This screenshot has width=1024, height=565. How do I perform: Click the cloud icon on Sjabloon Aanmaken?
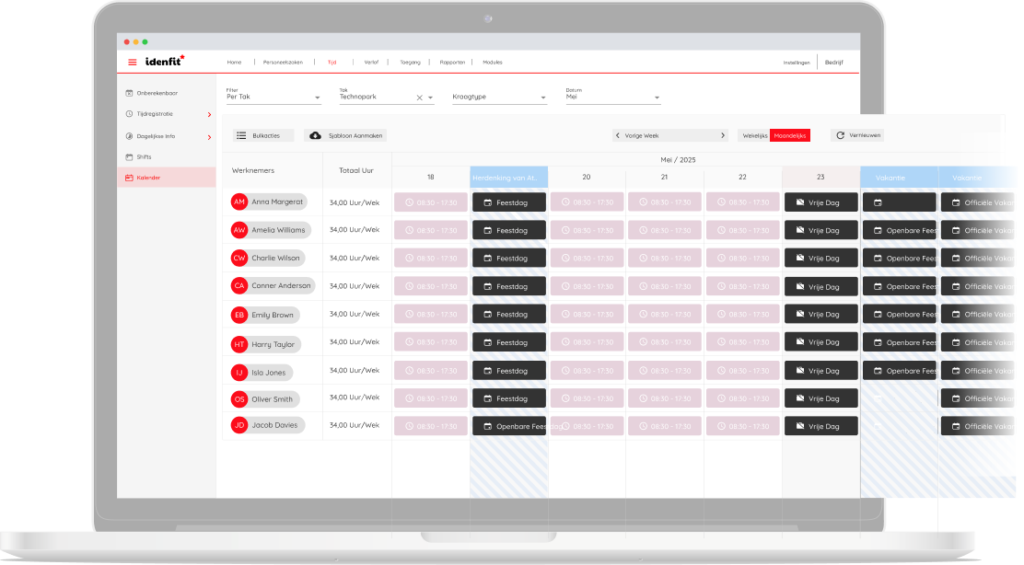(x=316, y=135)
